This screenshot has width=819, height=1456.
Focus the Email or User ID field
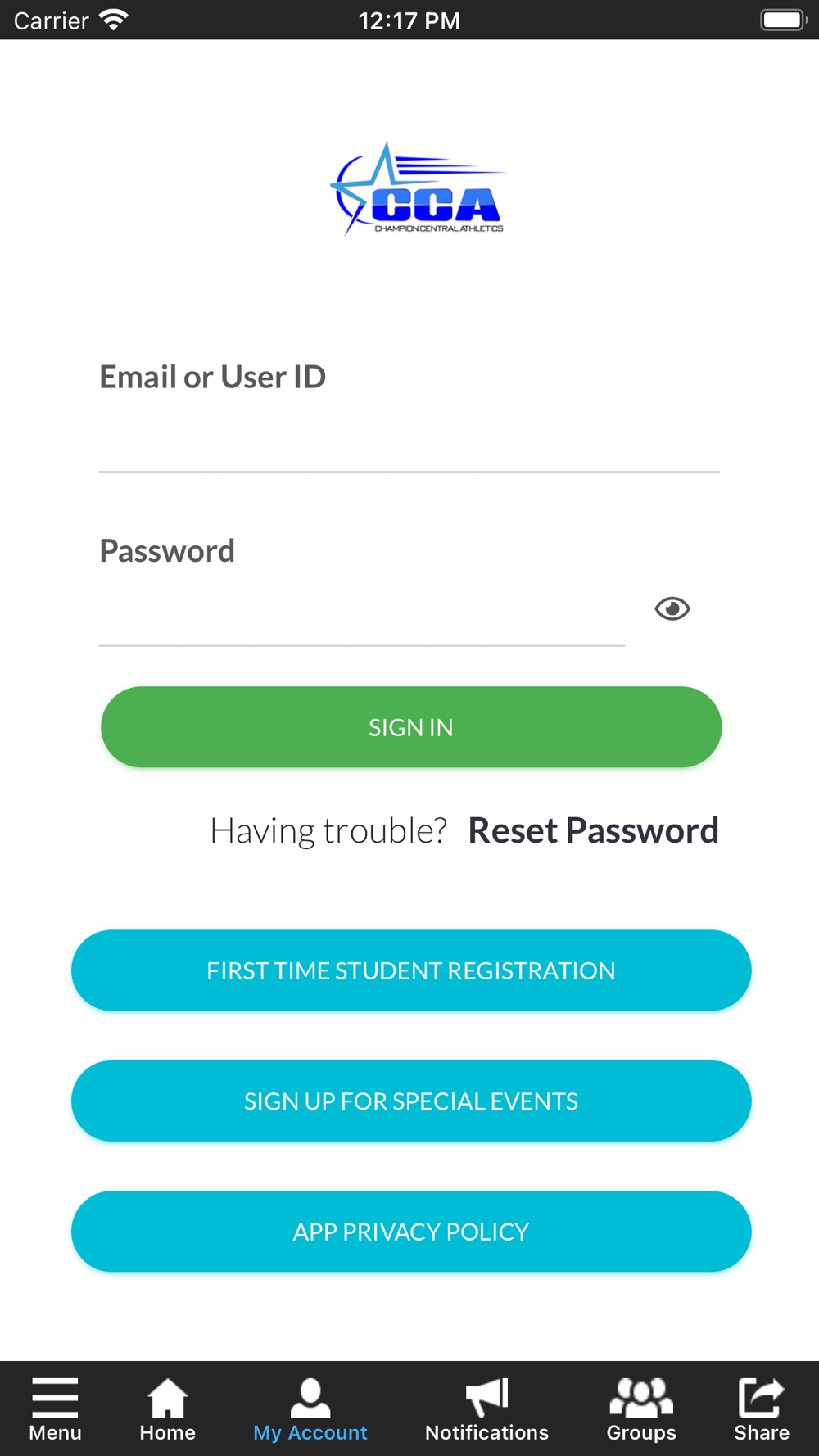[409, 442]
